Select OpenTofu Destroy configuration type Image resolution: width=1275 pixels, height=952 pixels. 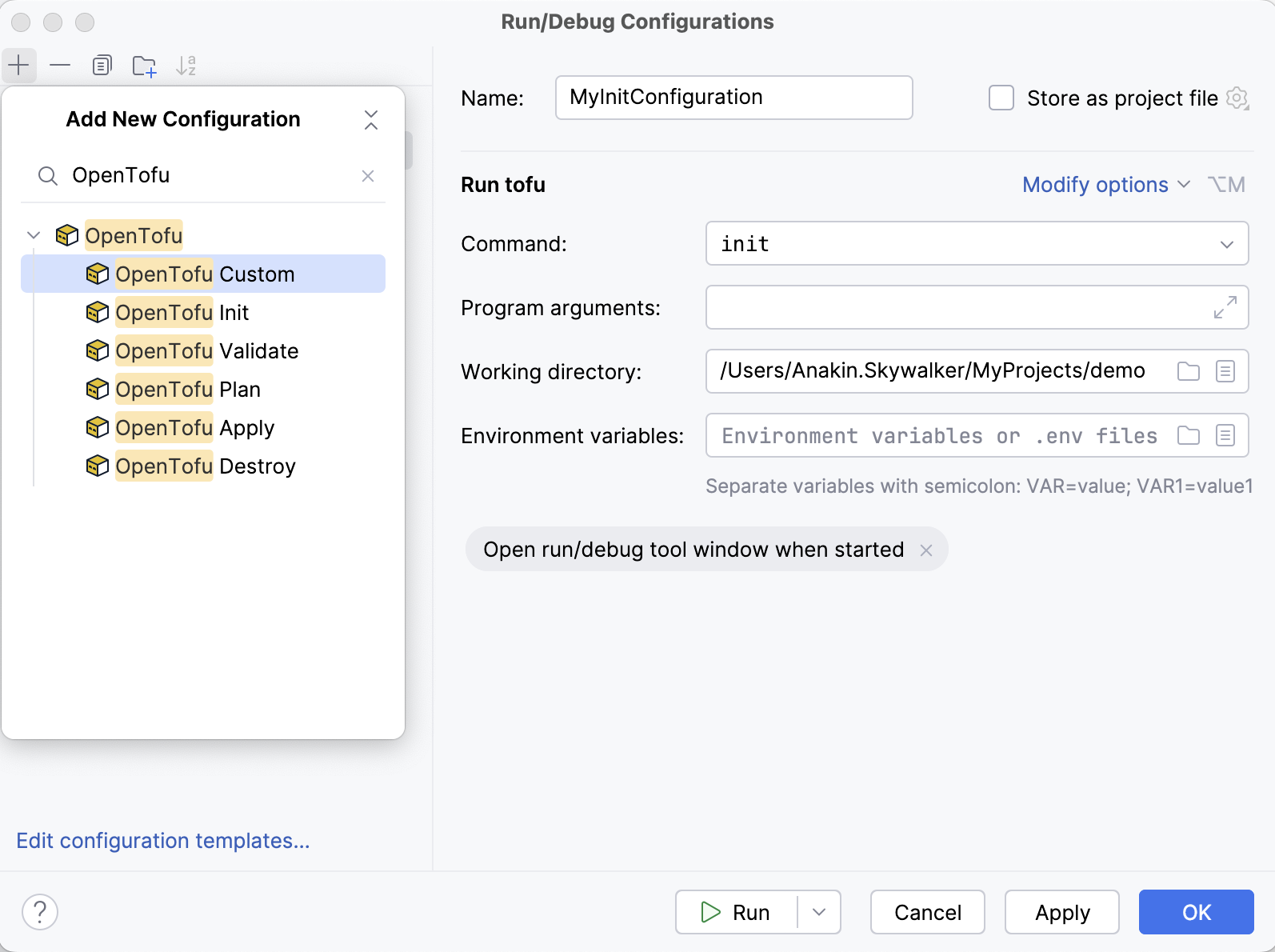click(x=203, y=466)
